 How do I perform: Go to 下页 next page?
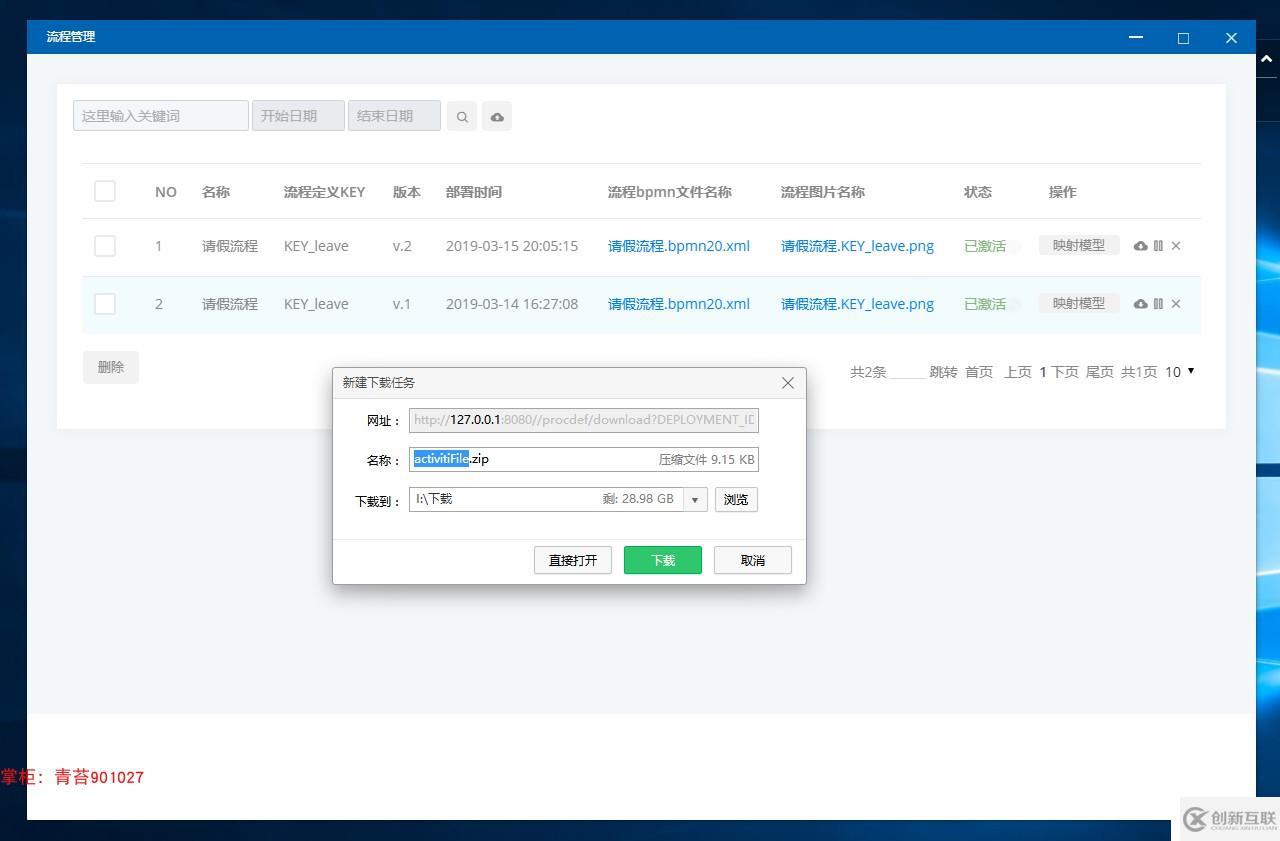coord(1065,372)
